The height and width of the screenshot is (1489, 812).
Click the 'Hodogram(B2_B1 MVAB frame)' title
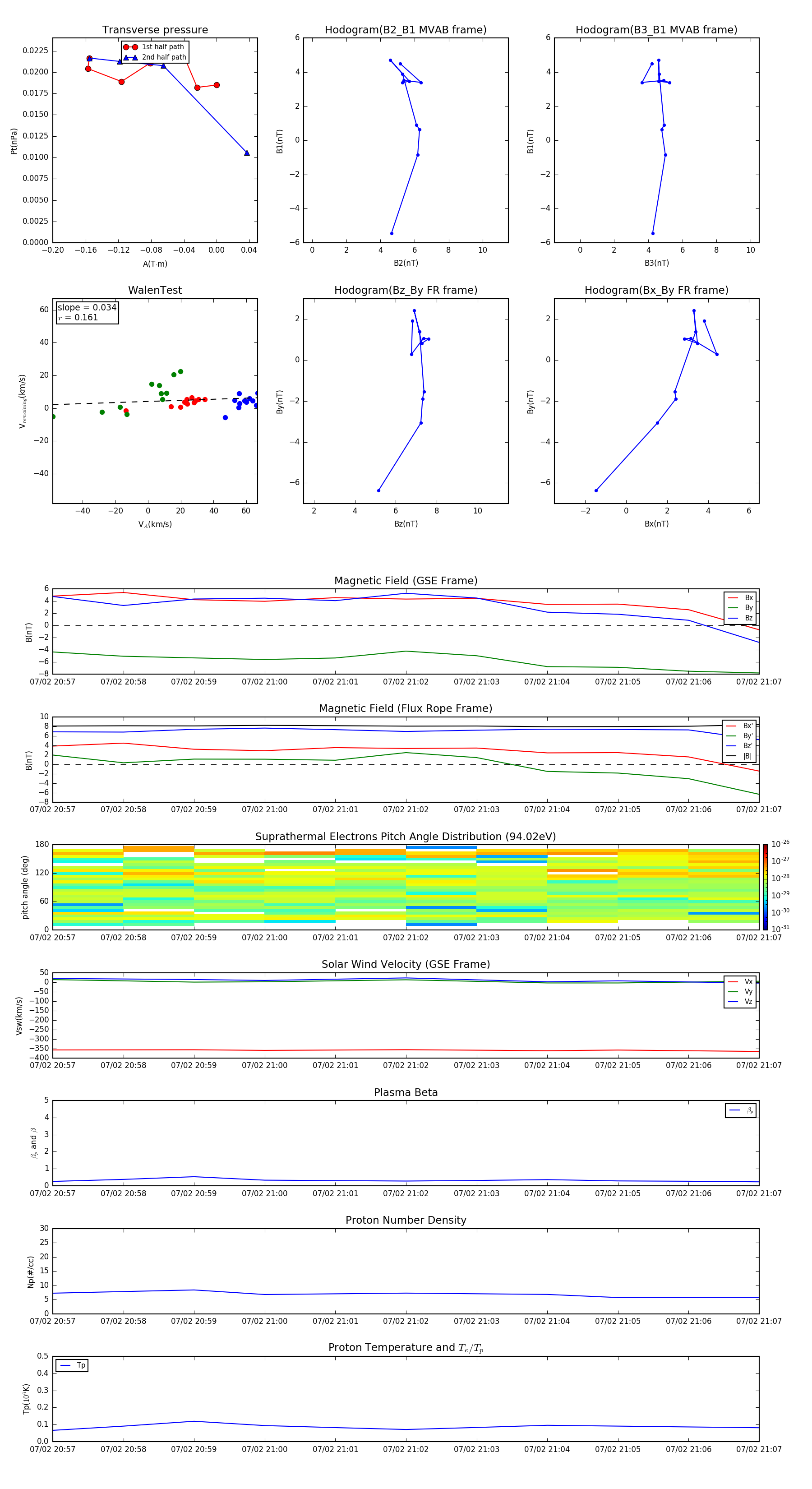click(x=406, y=30)
